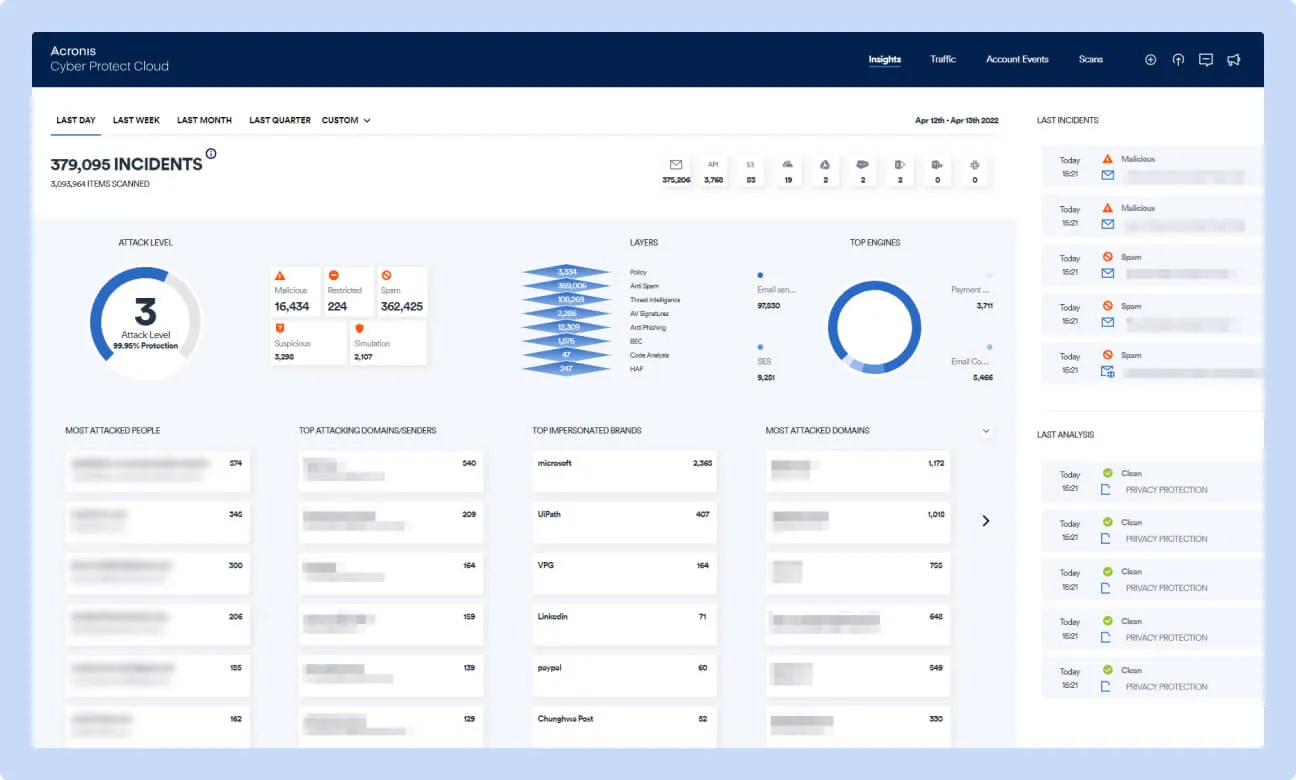Click the Malicious tile with 16,434
This screenshot has height=780, width=1296.
click(295, 291)
